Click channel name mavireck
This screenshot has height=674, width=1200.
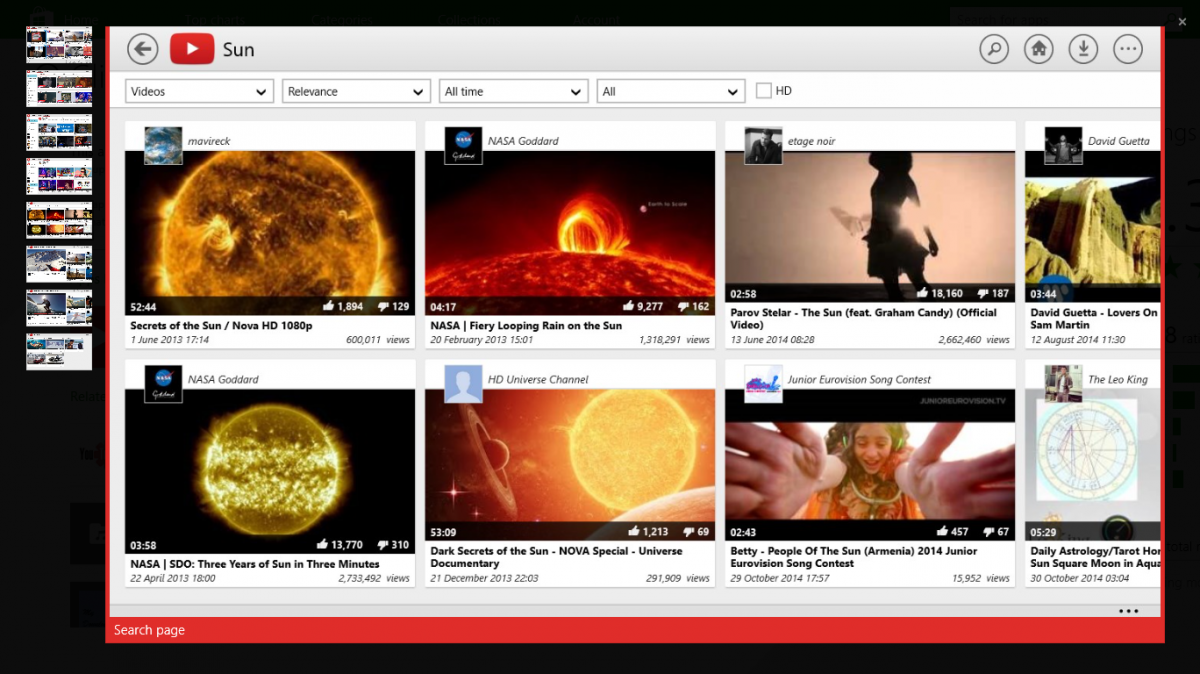[209, 141]
